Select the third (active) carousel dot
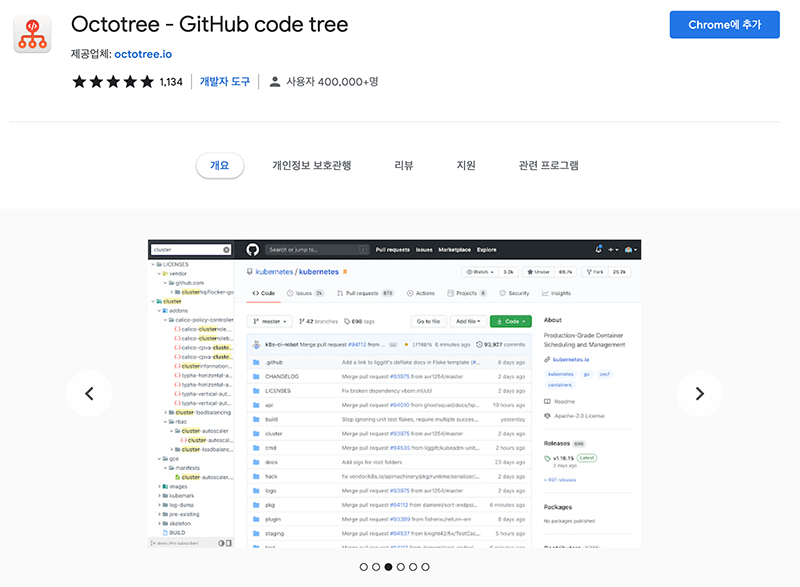 tap(388, 567)
